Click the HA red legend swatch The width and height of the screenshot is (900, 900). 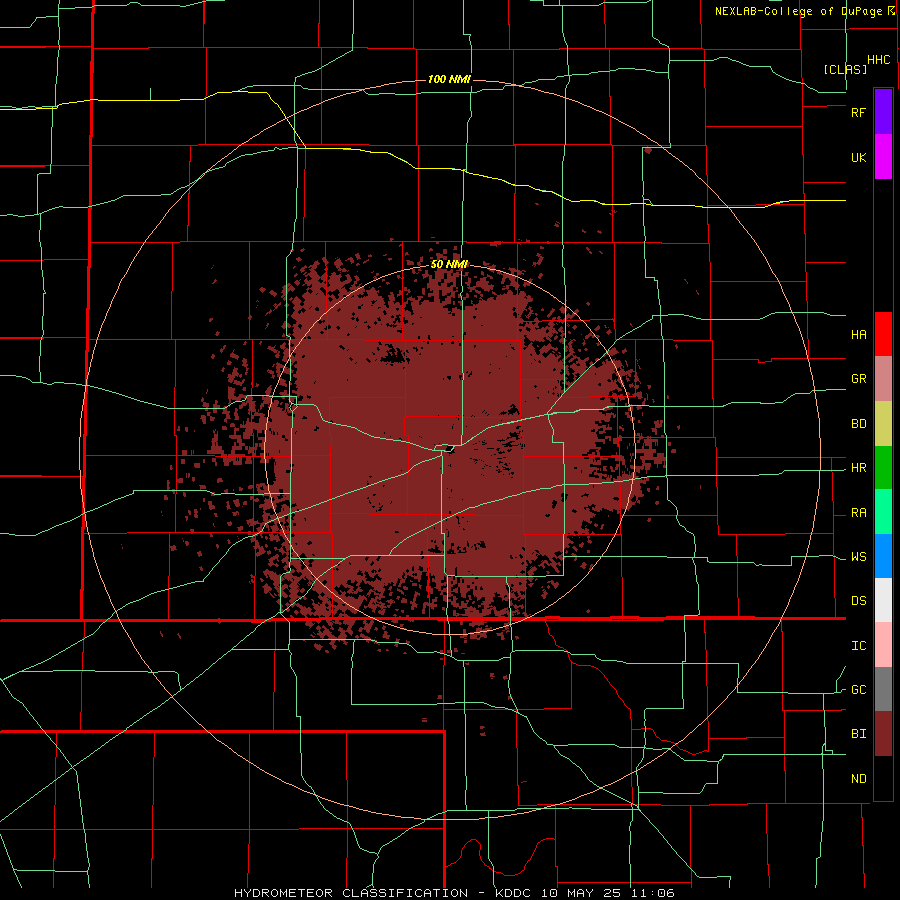(x=883, y=334)
